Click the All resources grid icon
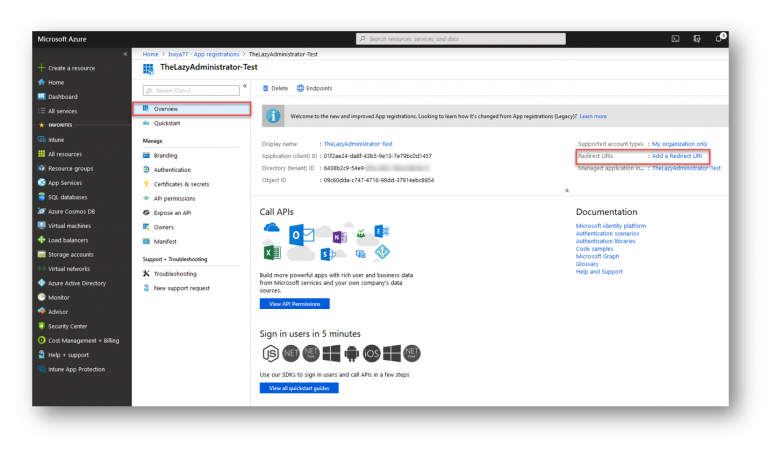768x460 pixels. click(x=42, y=154)
